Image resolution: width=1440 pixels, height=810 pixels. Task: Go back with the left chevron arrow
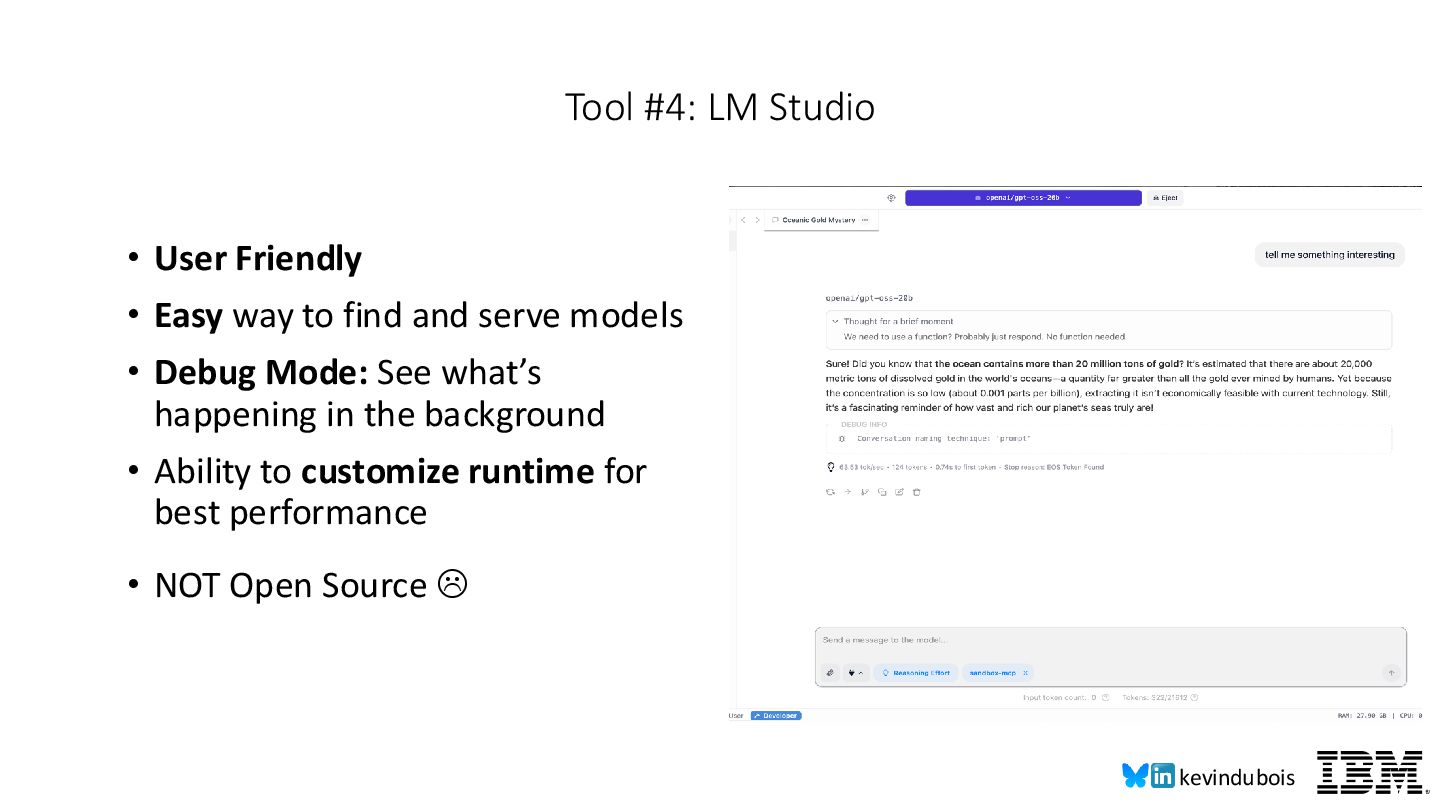[x=744, y=220]
